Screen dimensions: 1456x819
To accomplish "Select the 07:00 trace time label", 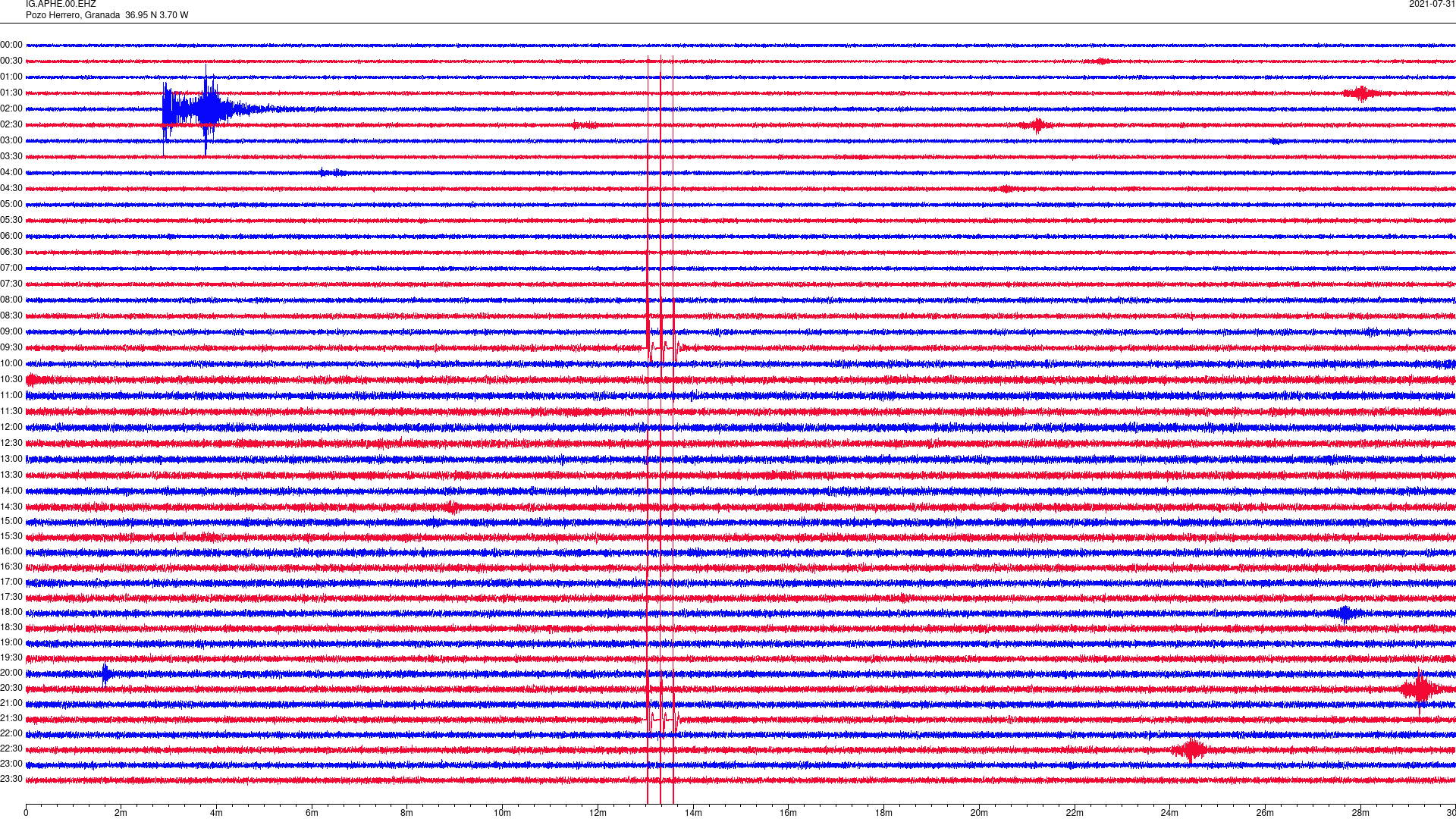I will [11, 268].
